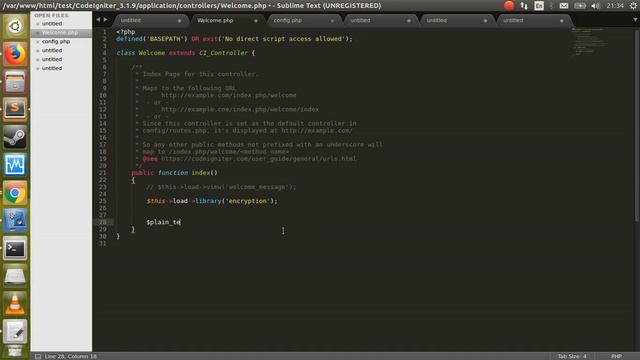Close config.php from sidebar close icon
This screenshot has width=640, height=360.
(38, 42)
